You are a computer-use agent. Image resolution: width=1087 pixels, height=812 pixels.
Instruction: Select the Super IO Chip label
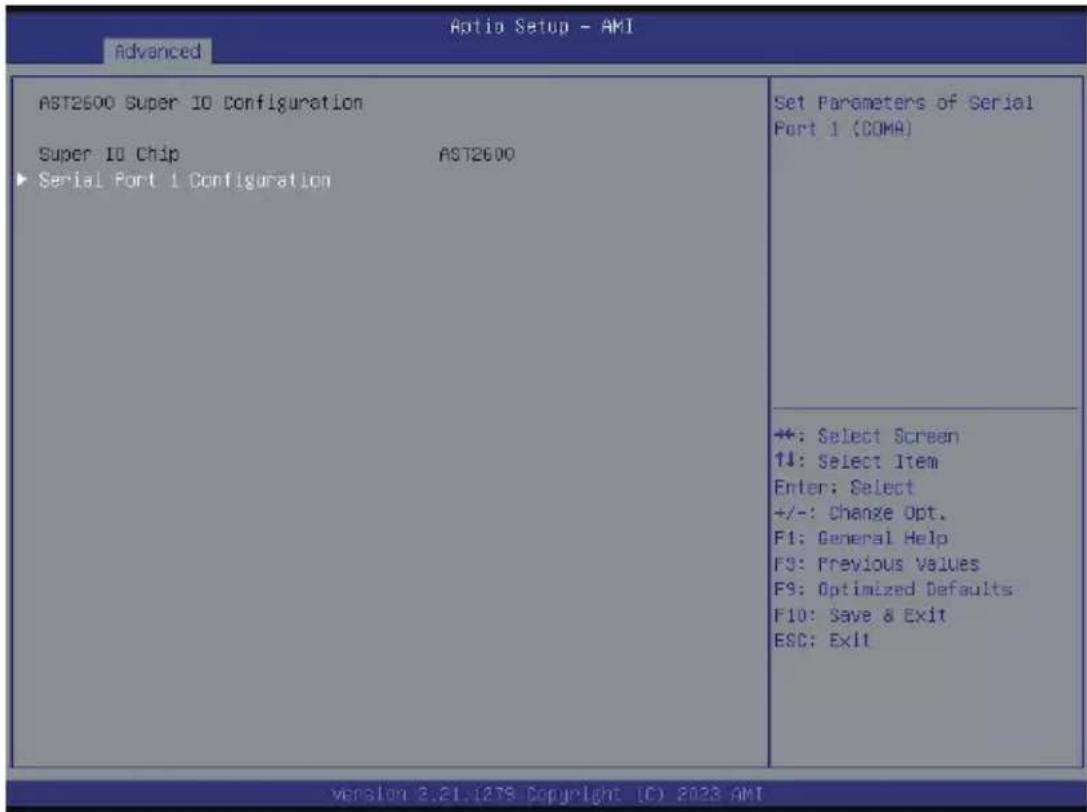pos(109,154)
